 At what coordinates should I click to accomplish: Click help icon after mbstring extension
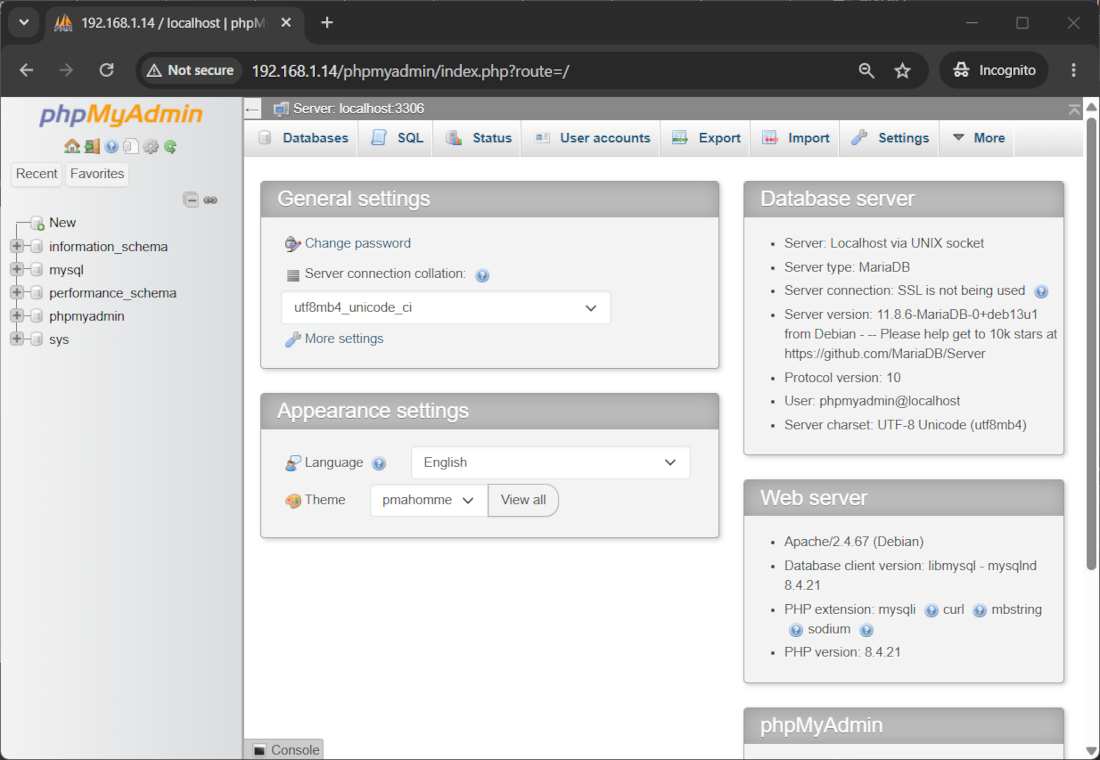point(796,630)
